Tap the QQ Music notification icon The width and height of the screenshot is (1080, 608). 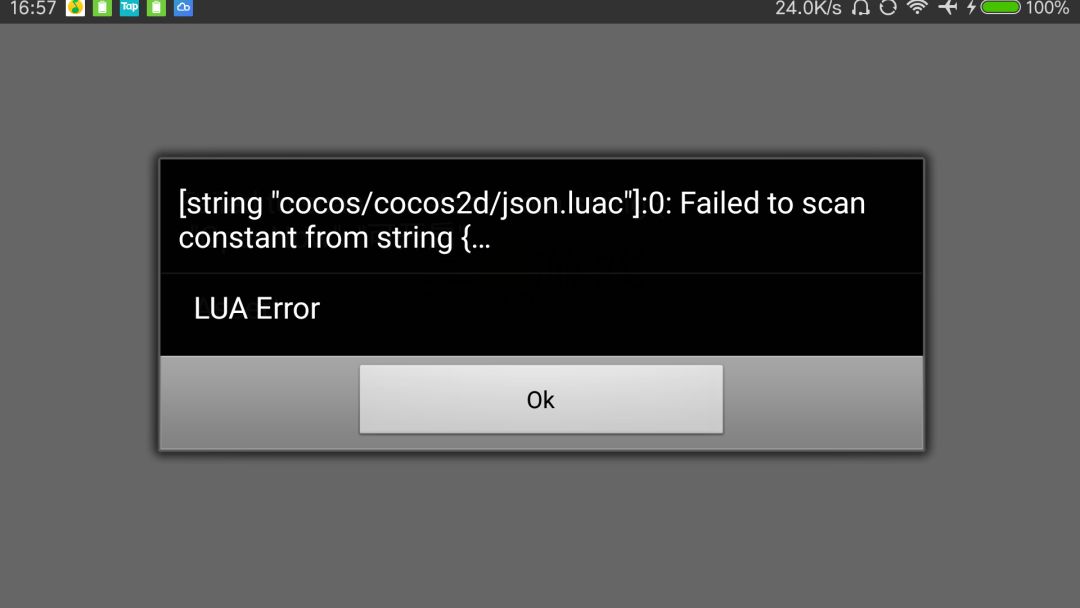pos(75,8)
